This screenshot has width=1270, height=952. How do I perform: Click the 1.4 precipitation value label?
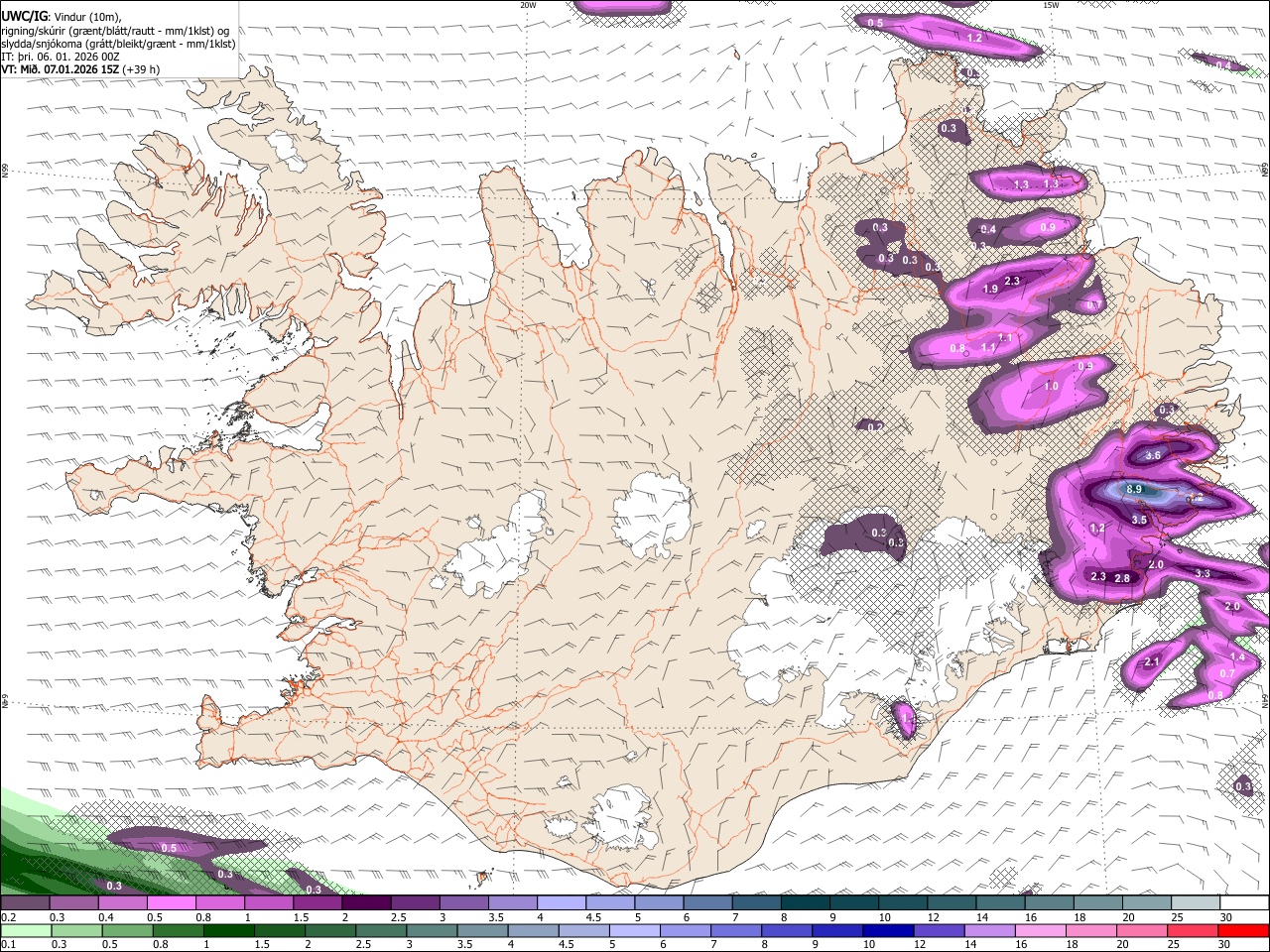point(1237,657)
